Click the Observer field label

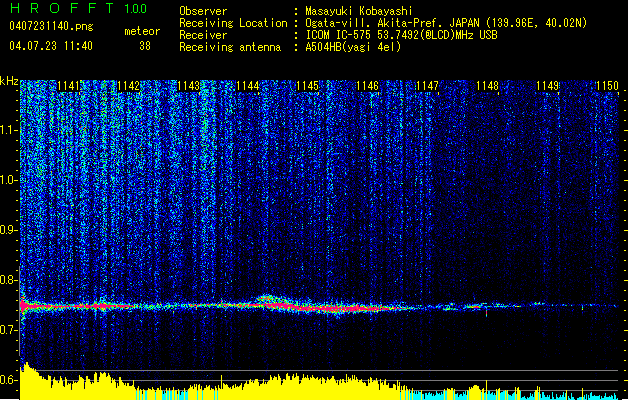[203, 11]
